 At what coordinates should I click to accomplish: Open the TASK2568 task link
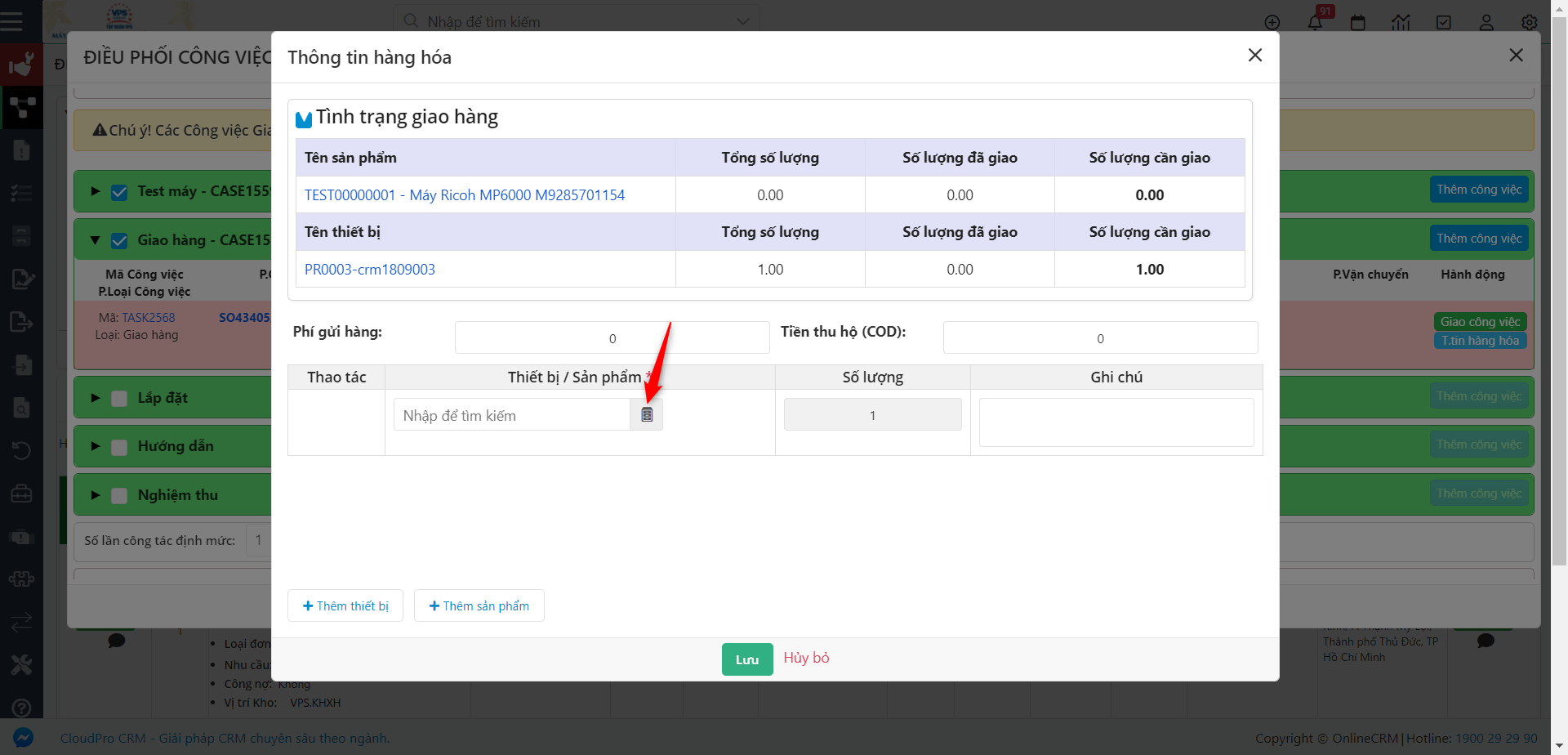(x=149, y=318)
